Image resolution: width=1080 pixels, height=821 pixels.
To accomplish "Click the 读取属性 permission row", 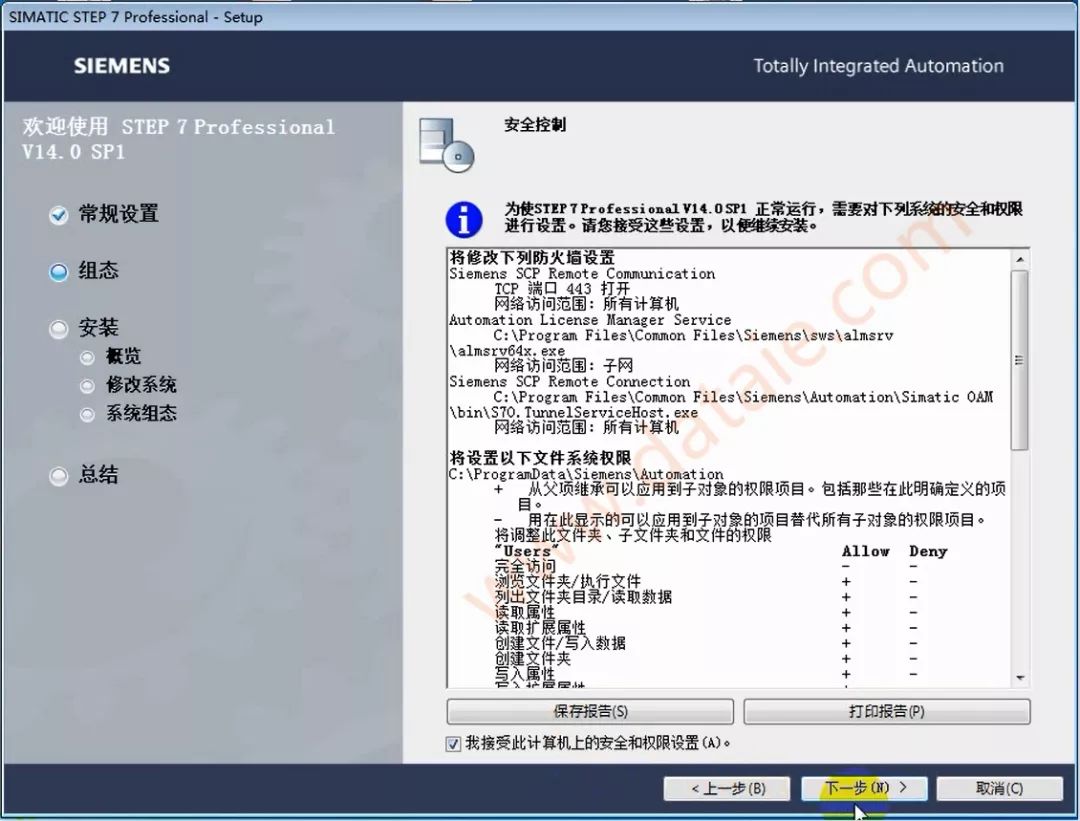I will point(524,612).
